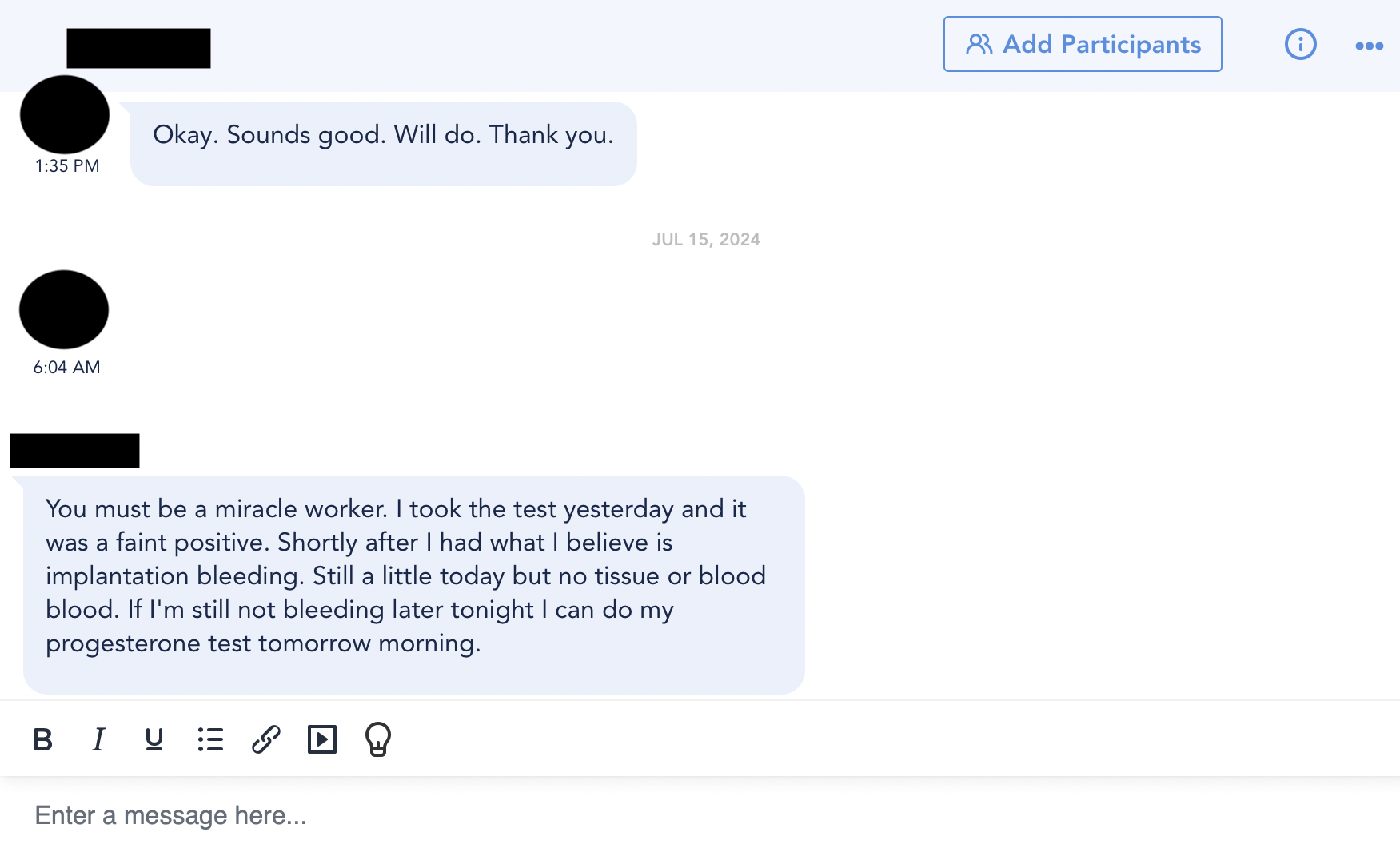This screenshot has height=856, width=1400.
Task: Open the avatar above 6:04 AM
Action: [x=64, y=309]
